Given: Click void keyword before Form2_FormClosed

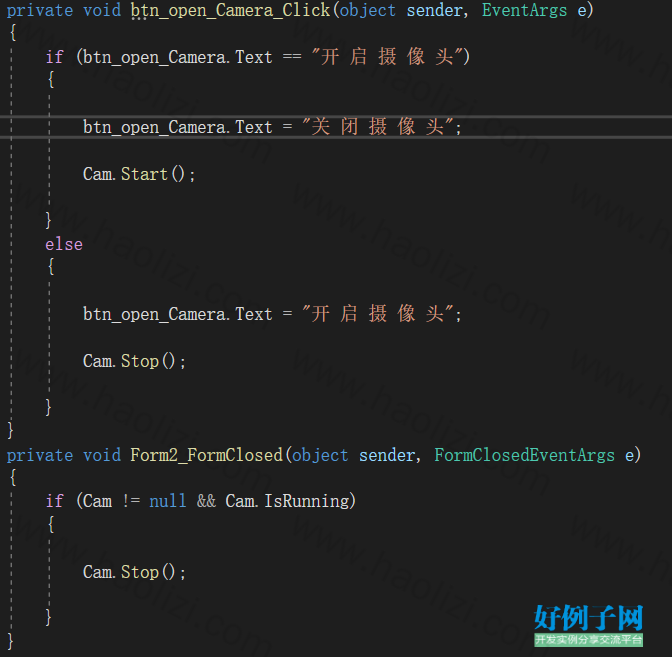Looking at the screenshot, I should click(x=102, y=455).
